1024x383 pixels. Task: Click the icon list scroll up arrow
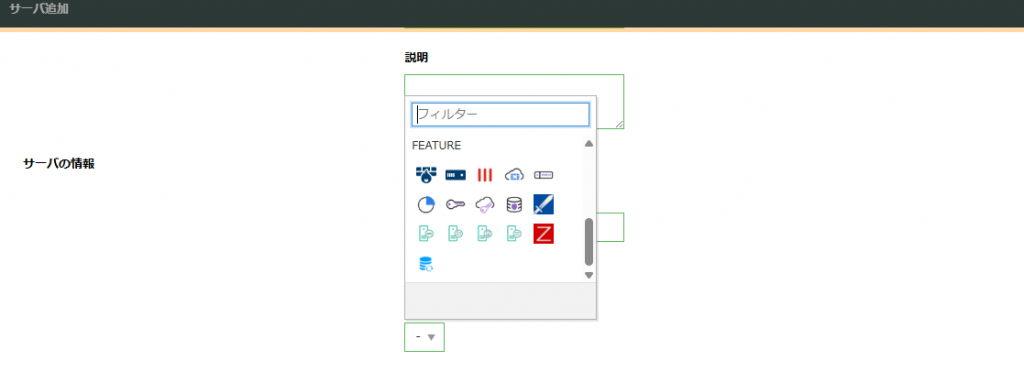tap(588, 143)
